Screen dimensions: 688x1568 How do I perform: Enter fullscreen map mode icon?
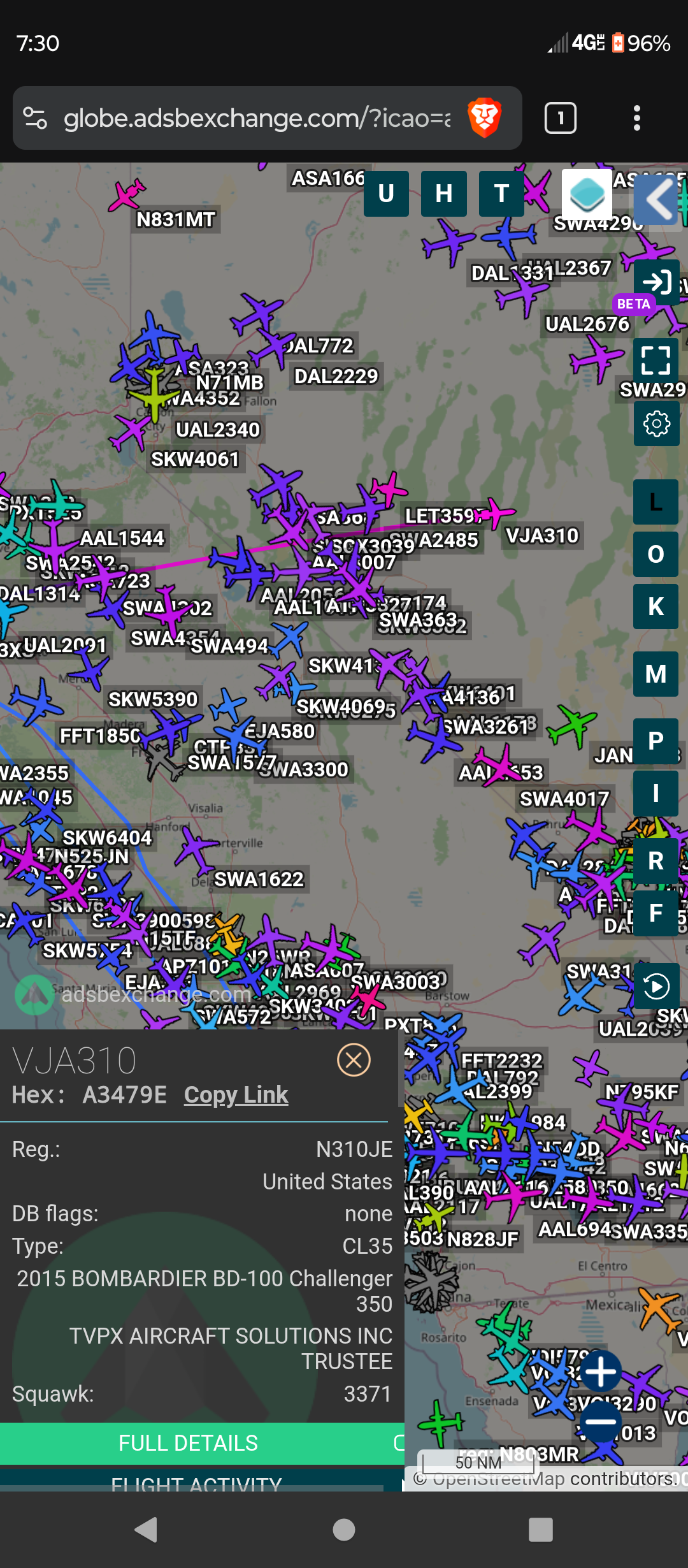coord(656,360)
